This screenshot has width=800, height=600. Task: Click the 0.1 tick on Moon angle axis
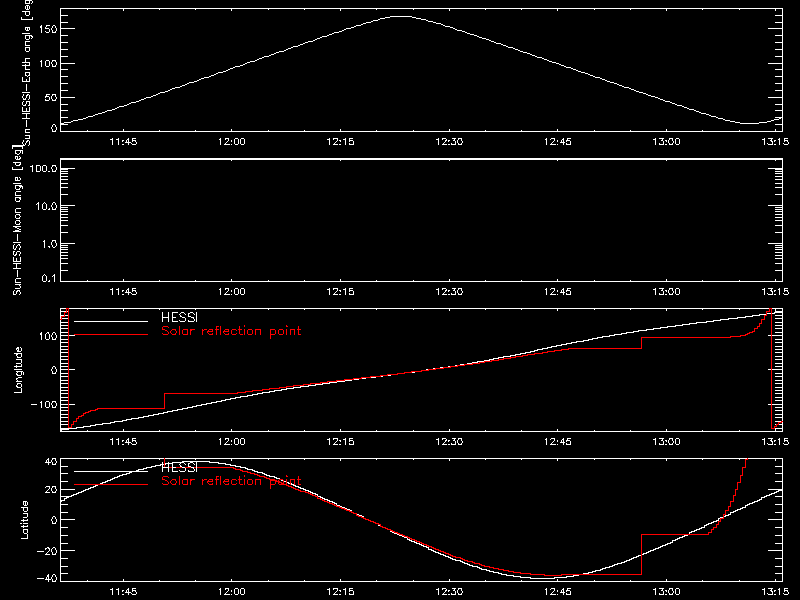tap(49, 278)
